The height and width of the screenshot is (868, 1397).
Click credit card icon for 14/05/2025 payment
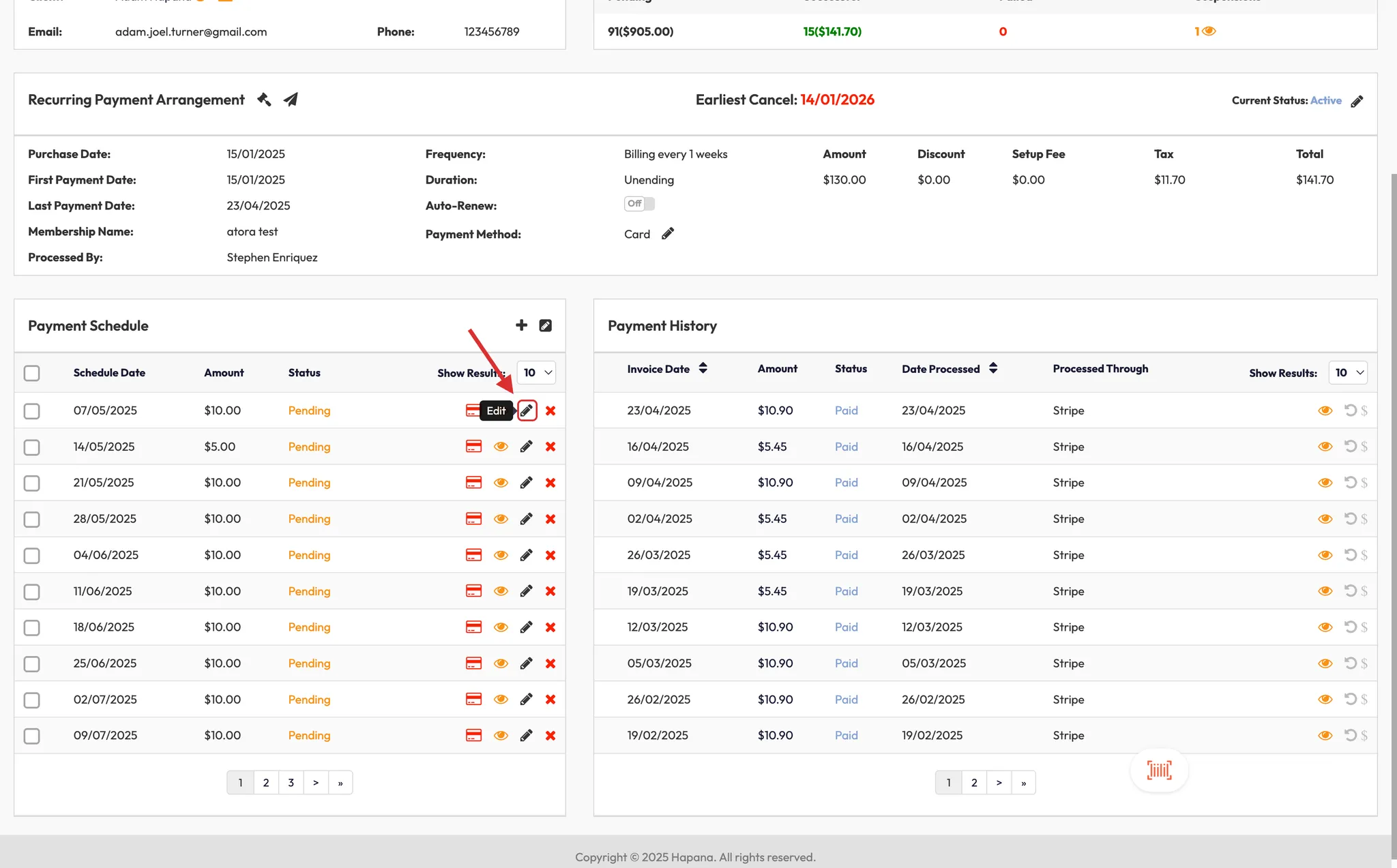click(473, 447)
